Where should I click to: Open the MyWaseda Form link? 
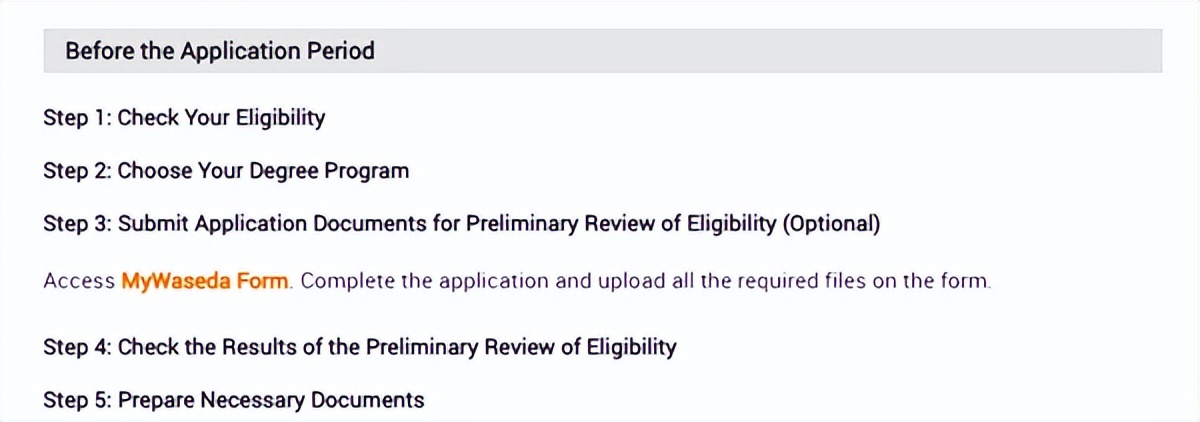[x=205, y=281]
